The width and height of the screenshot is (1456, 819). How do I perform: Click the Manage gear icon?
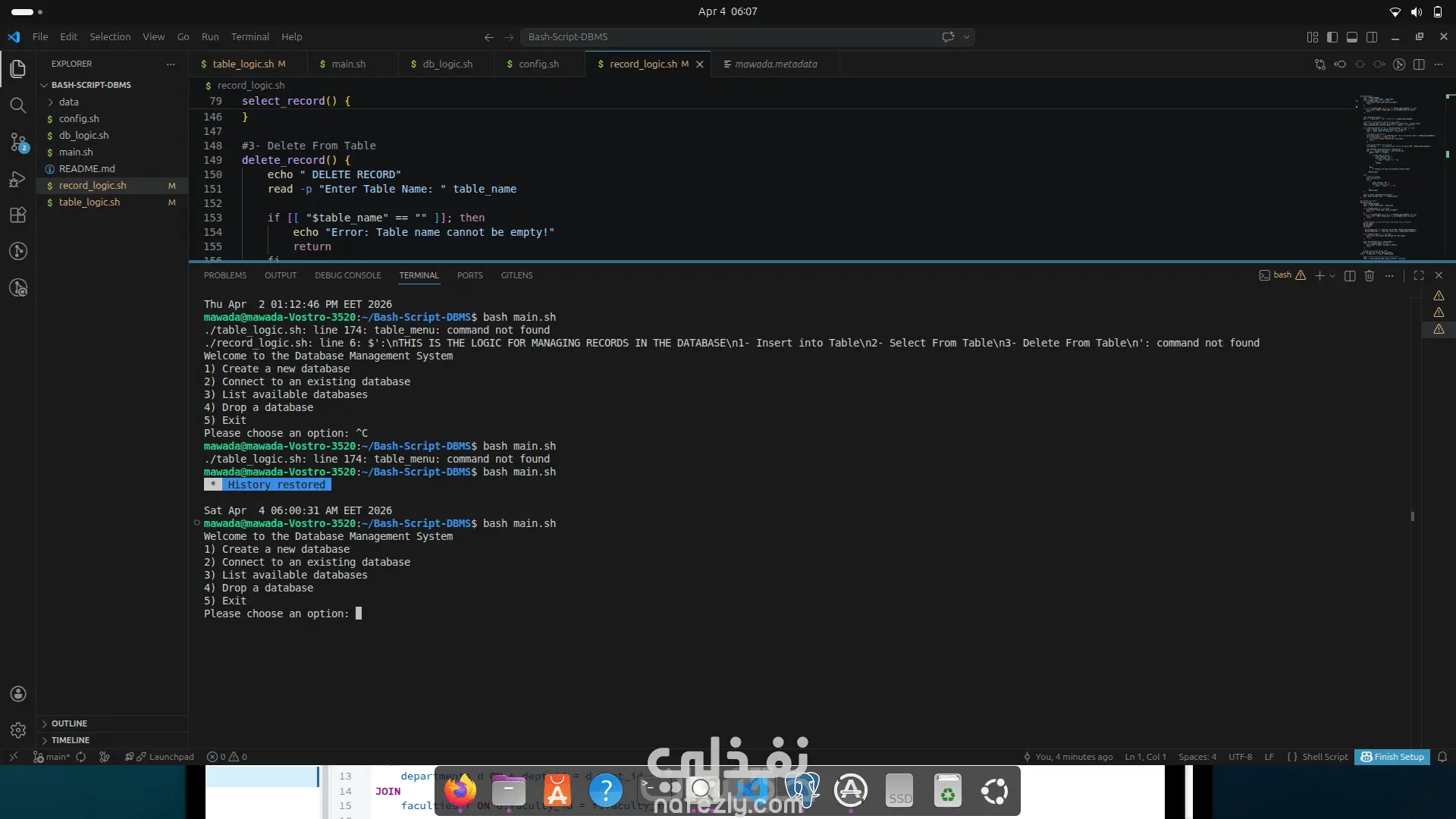coord(18,730)
